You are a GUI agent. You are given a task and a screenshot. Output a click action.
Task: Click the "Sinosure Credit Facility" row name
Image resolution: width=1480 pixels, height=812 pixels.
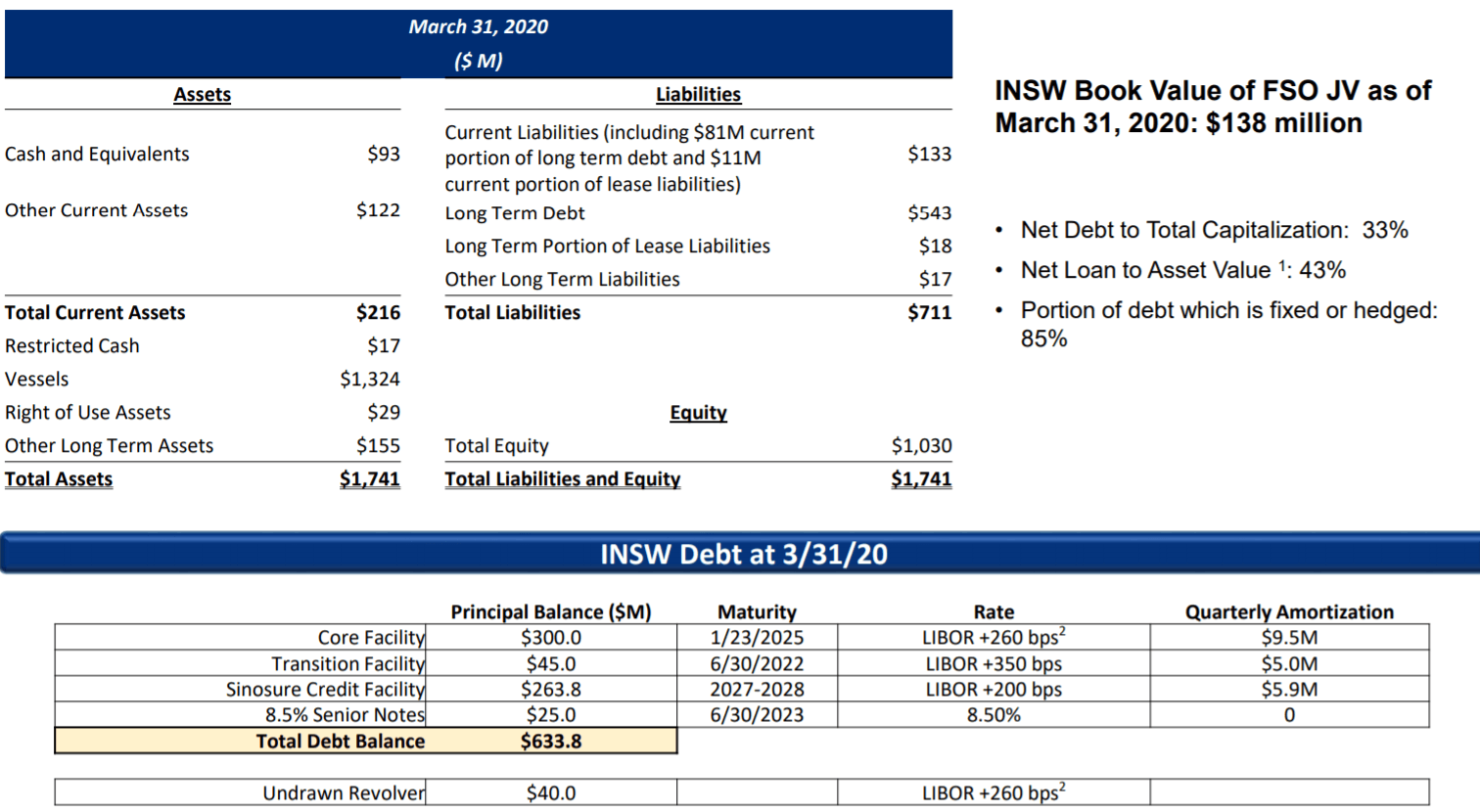(326, 689)
